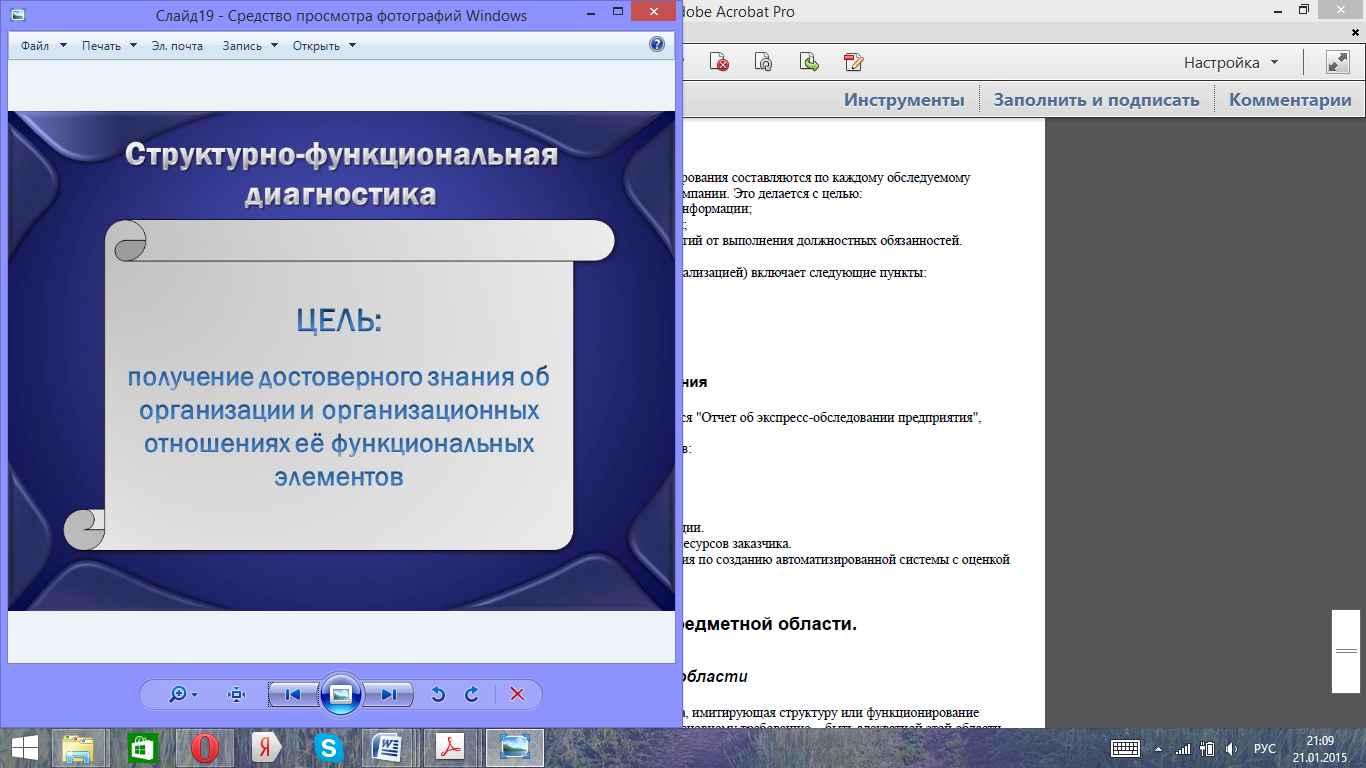Viewport: 1366px width, 768px height.
Task: Rotate the photo counterclockwise
Action: click(x=437, y=694)
